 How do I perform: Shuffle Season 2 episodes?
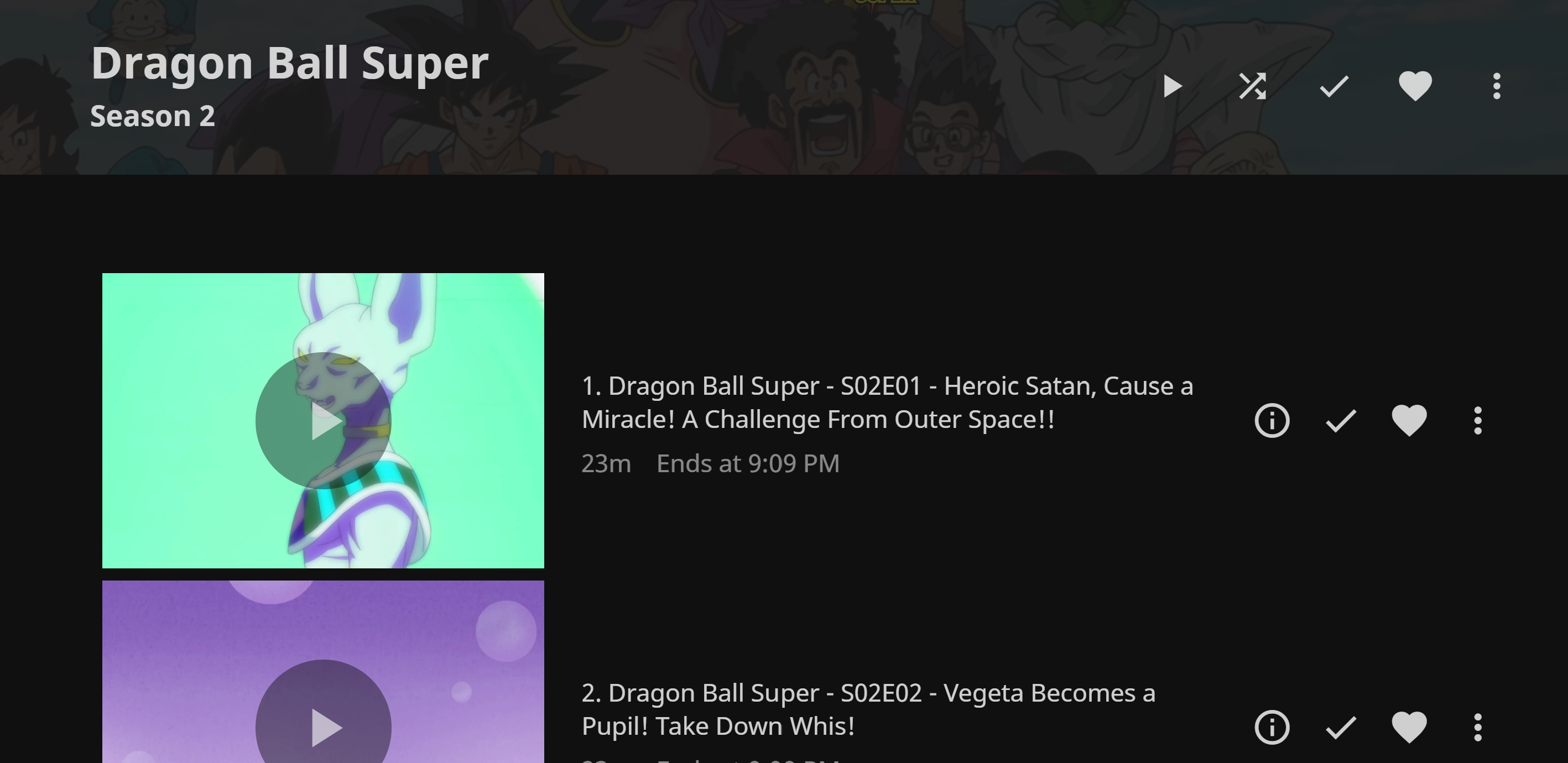(x=1253, y=86)
